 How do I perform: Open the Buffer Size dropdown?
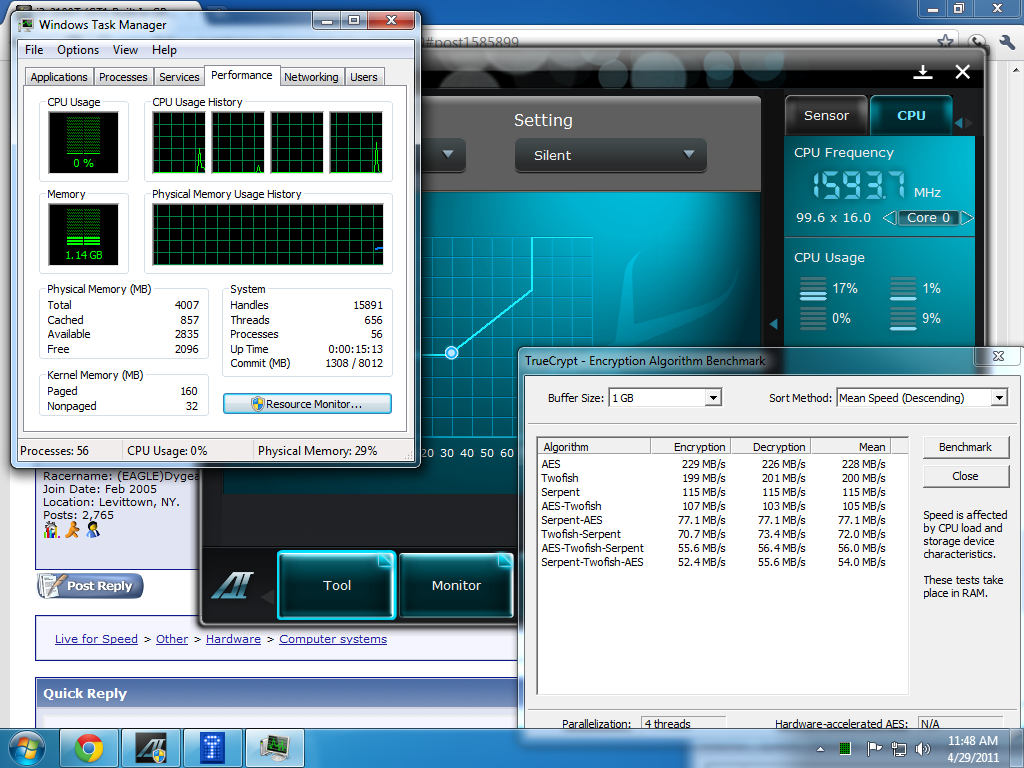click(665, 398)
